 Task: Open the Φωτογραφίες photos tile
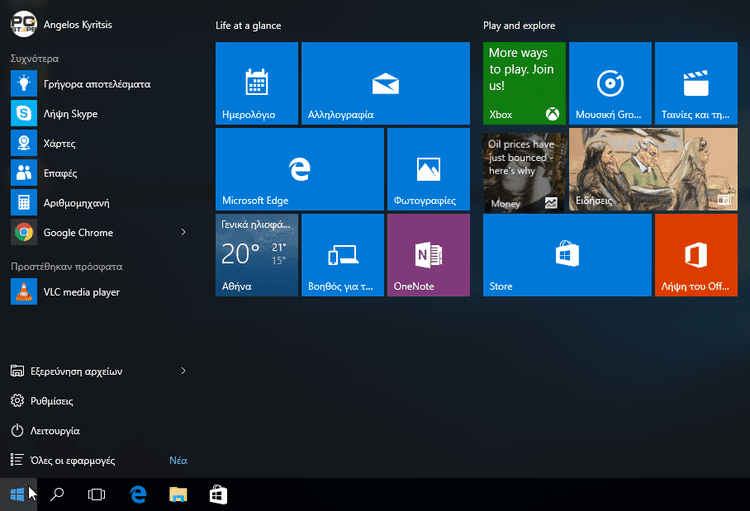coord(429,169)
